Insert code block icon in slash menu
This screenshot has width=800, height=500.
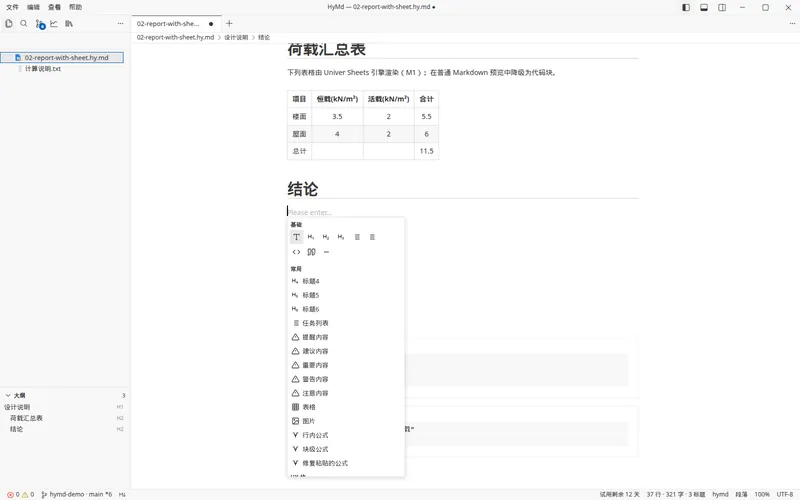296,252
